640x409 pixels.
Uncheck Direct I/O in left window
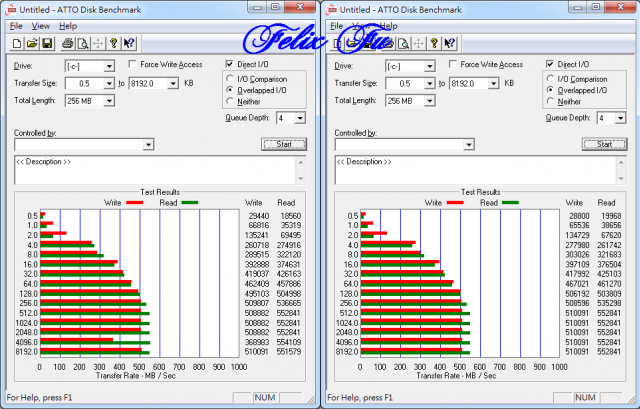click(x=229, y=64)
